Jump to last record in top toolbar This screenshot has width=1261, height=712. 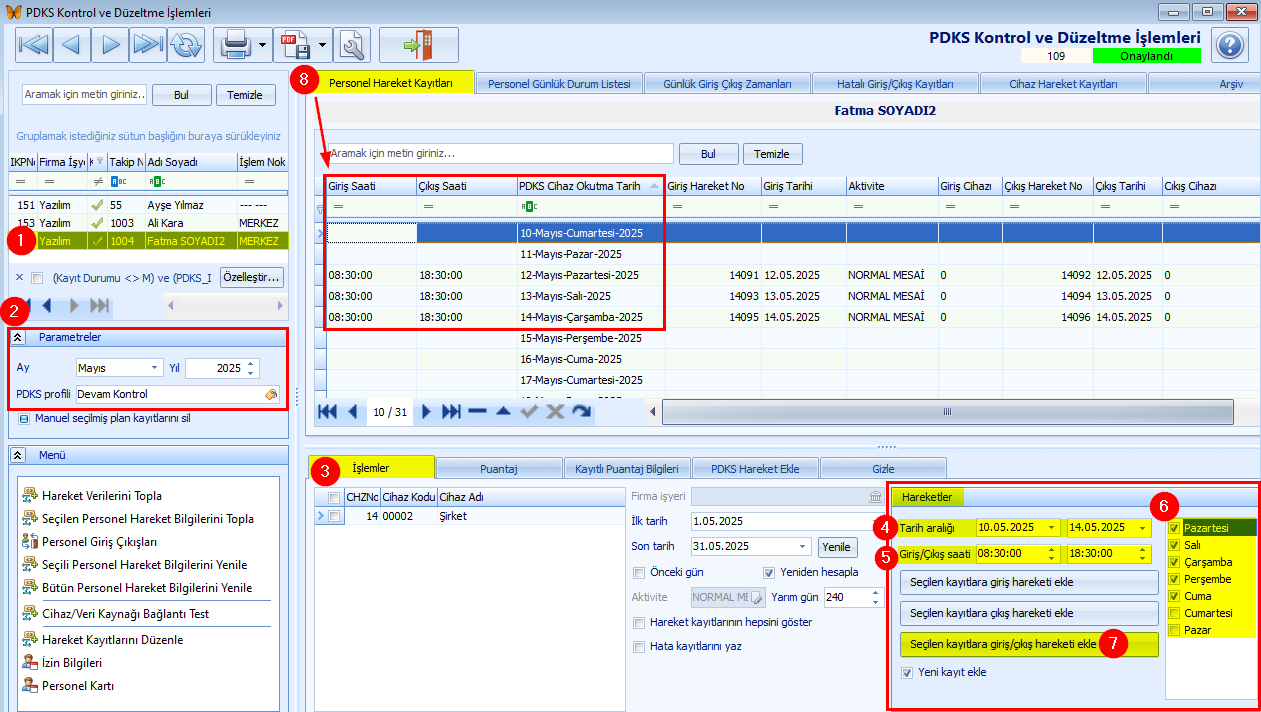coord(148,45)
